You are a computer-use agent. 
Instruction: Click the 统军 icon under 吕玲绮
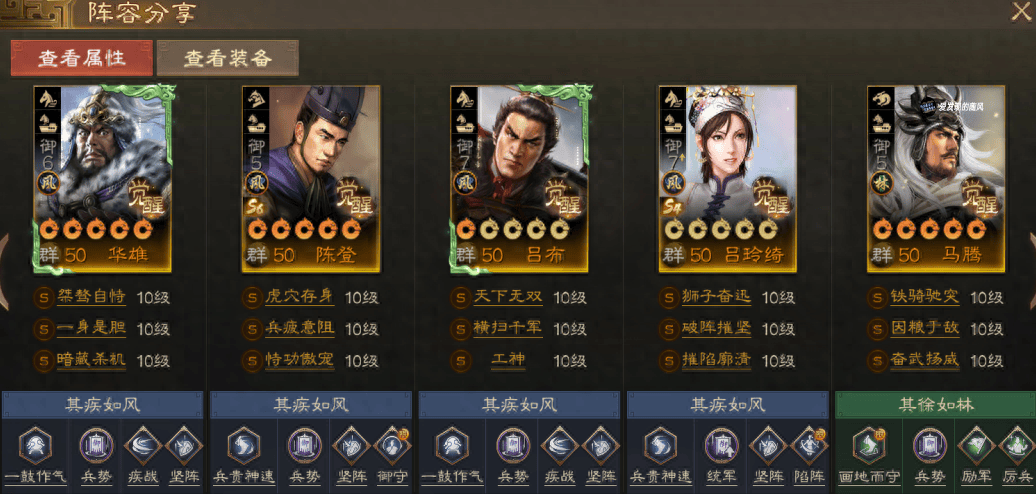coord(721,445)
